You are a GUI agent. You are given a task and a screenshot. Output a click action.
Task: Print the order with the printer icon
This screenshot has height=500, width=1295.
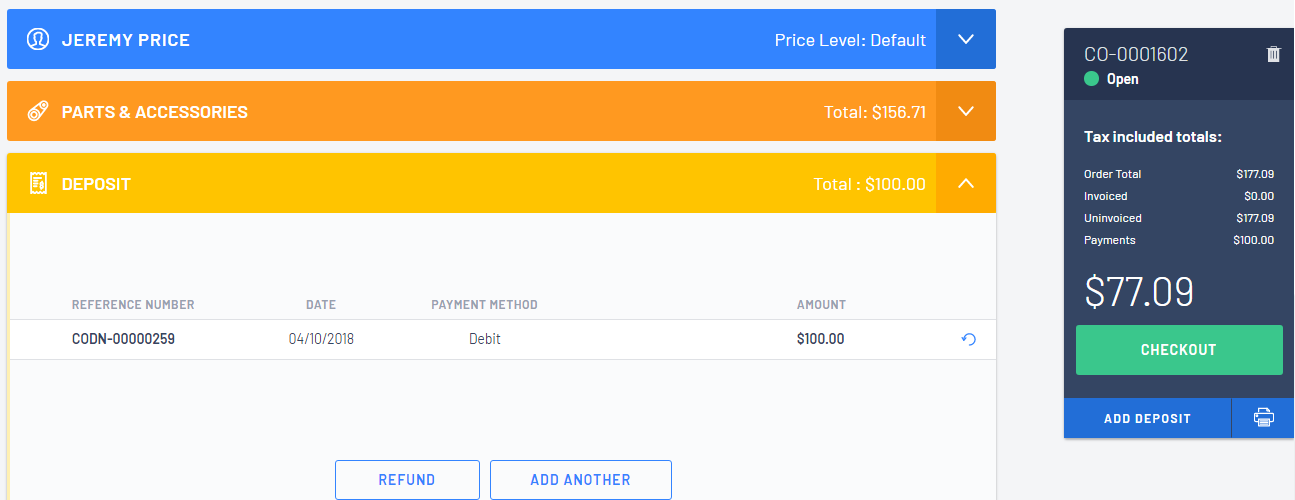(x=1264, y=418)
